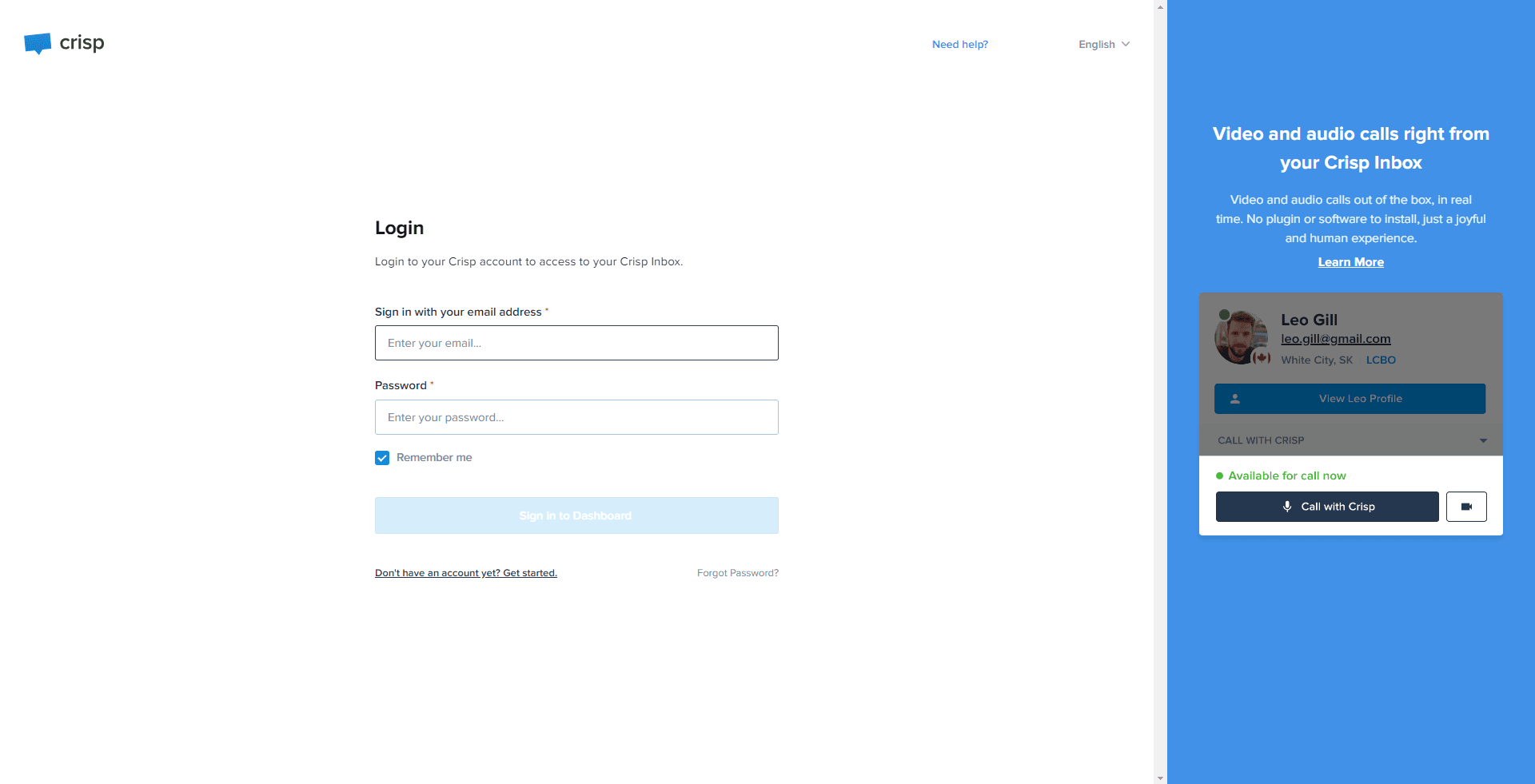Click person icon on profile button
Image resolution: width=1535 pixels, height=784 pixels.
1235,399
